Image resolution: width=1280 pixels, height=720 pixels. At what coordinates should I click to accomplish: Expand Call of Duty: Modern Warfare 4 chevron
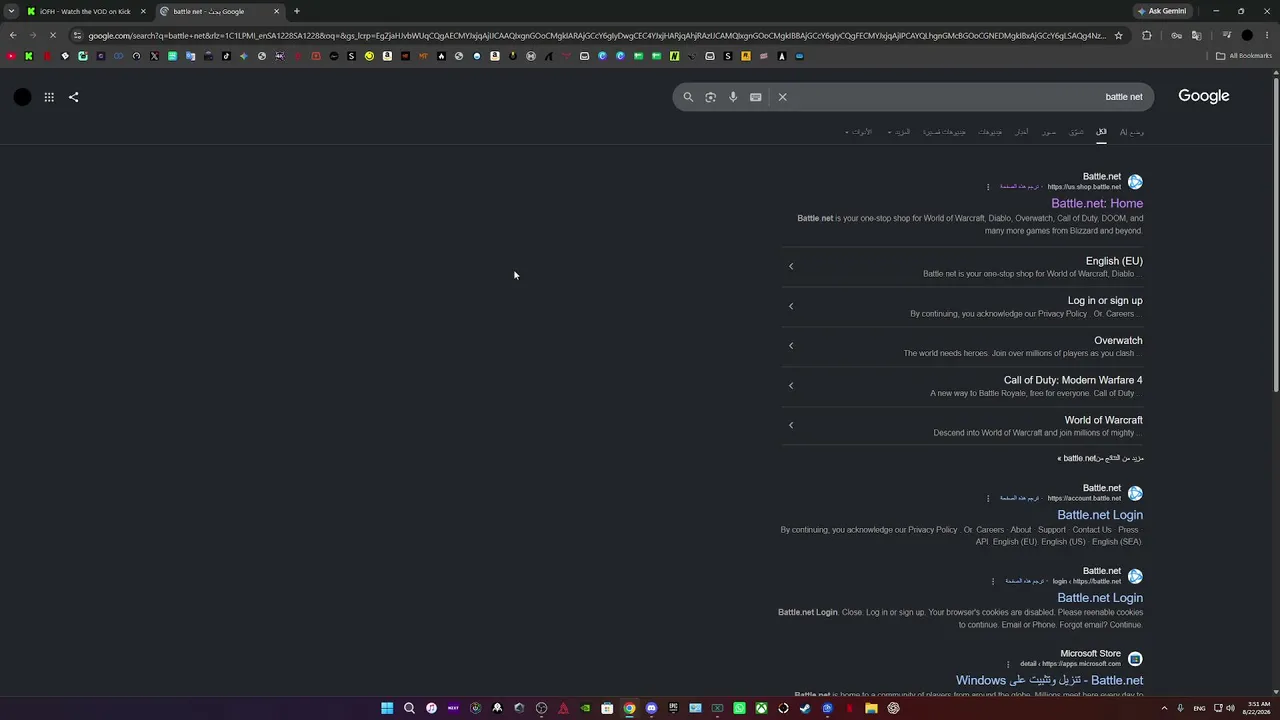[791, 385]
